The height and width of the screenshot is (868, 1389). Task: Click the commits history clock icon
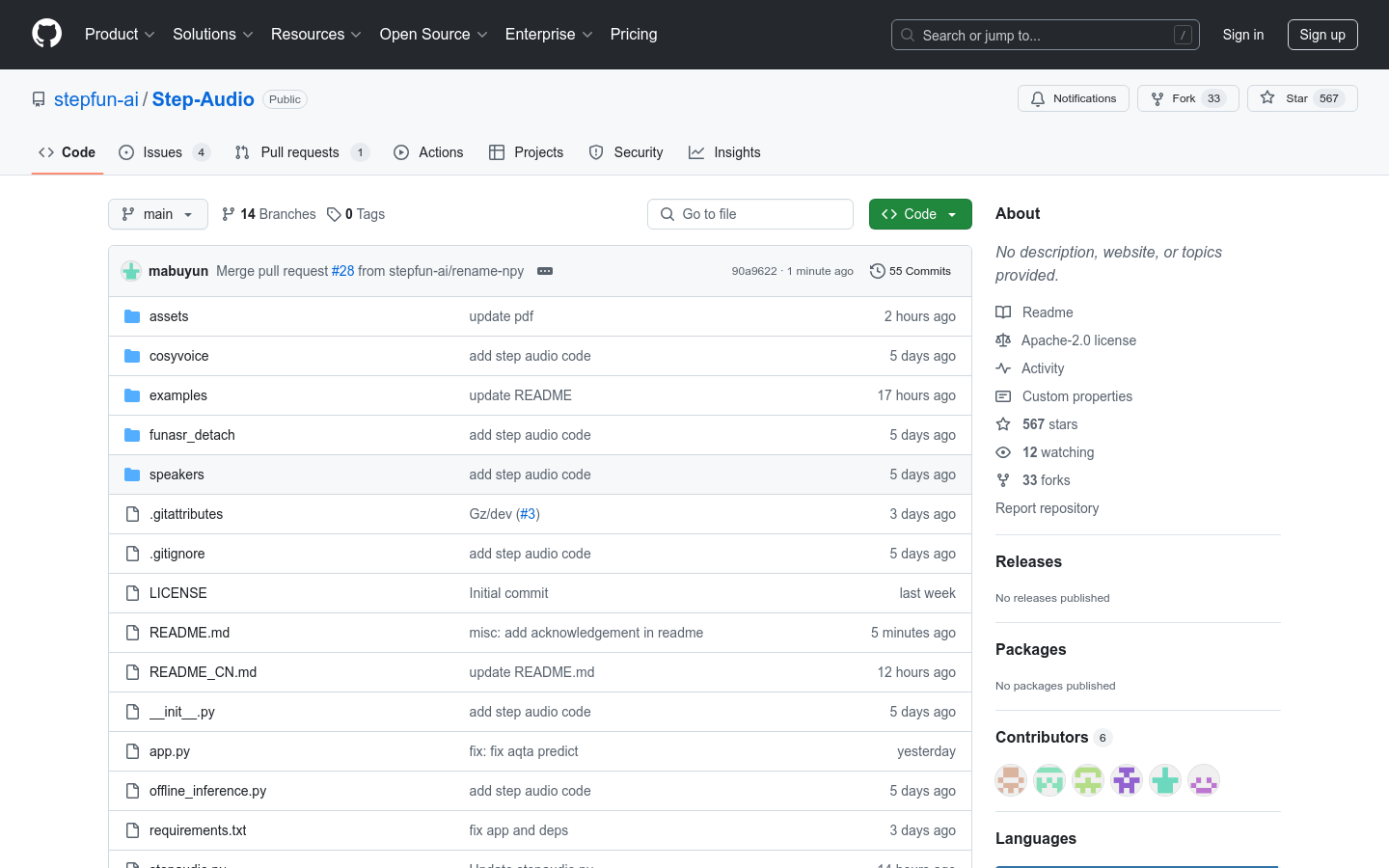877,271
